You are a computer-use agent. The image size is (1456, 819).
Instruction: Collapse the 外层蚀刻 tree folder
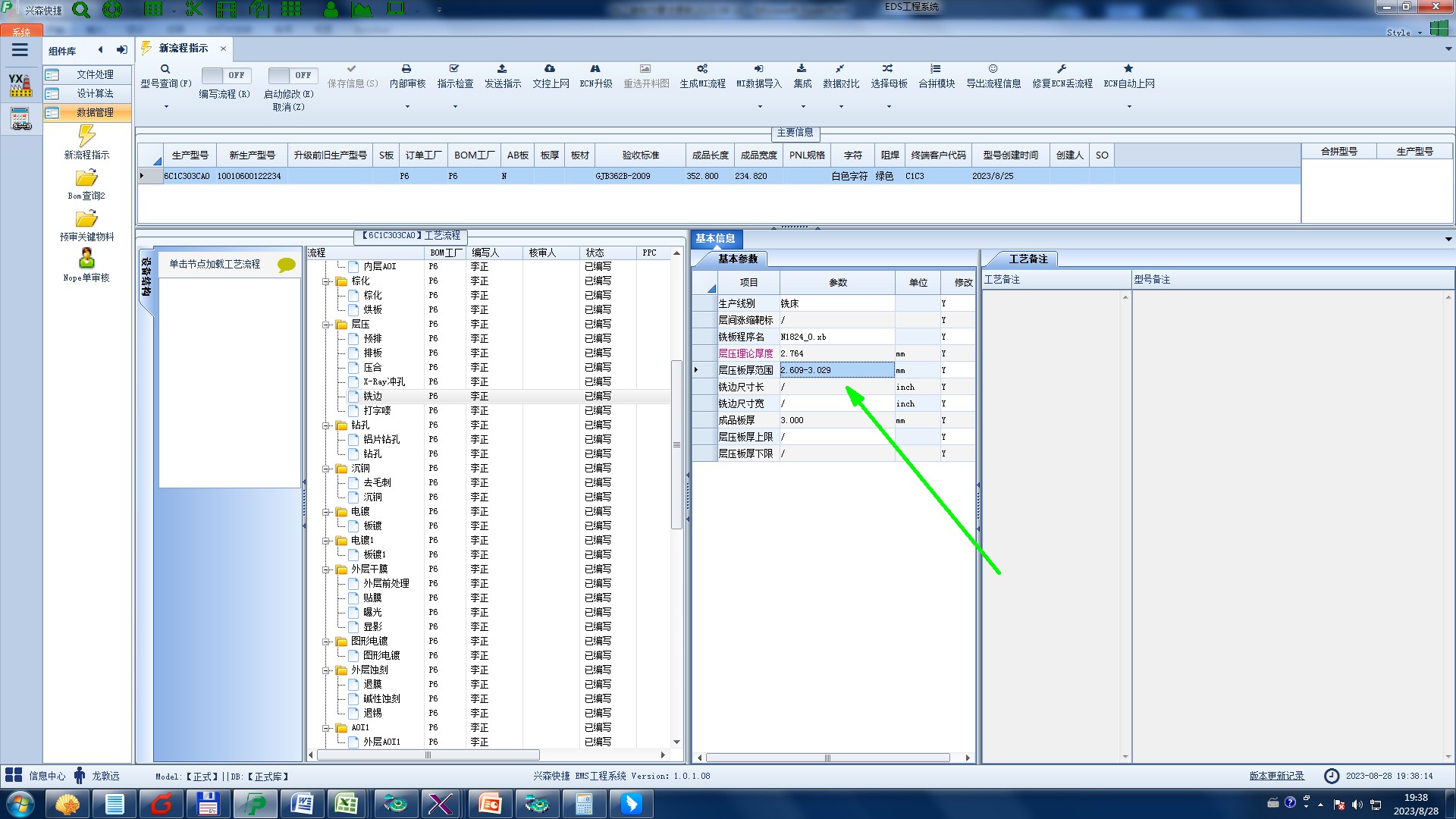click(x=326, y=670)
